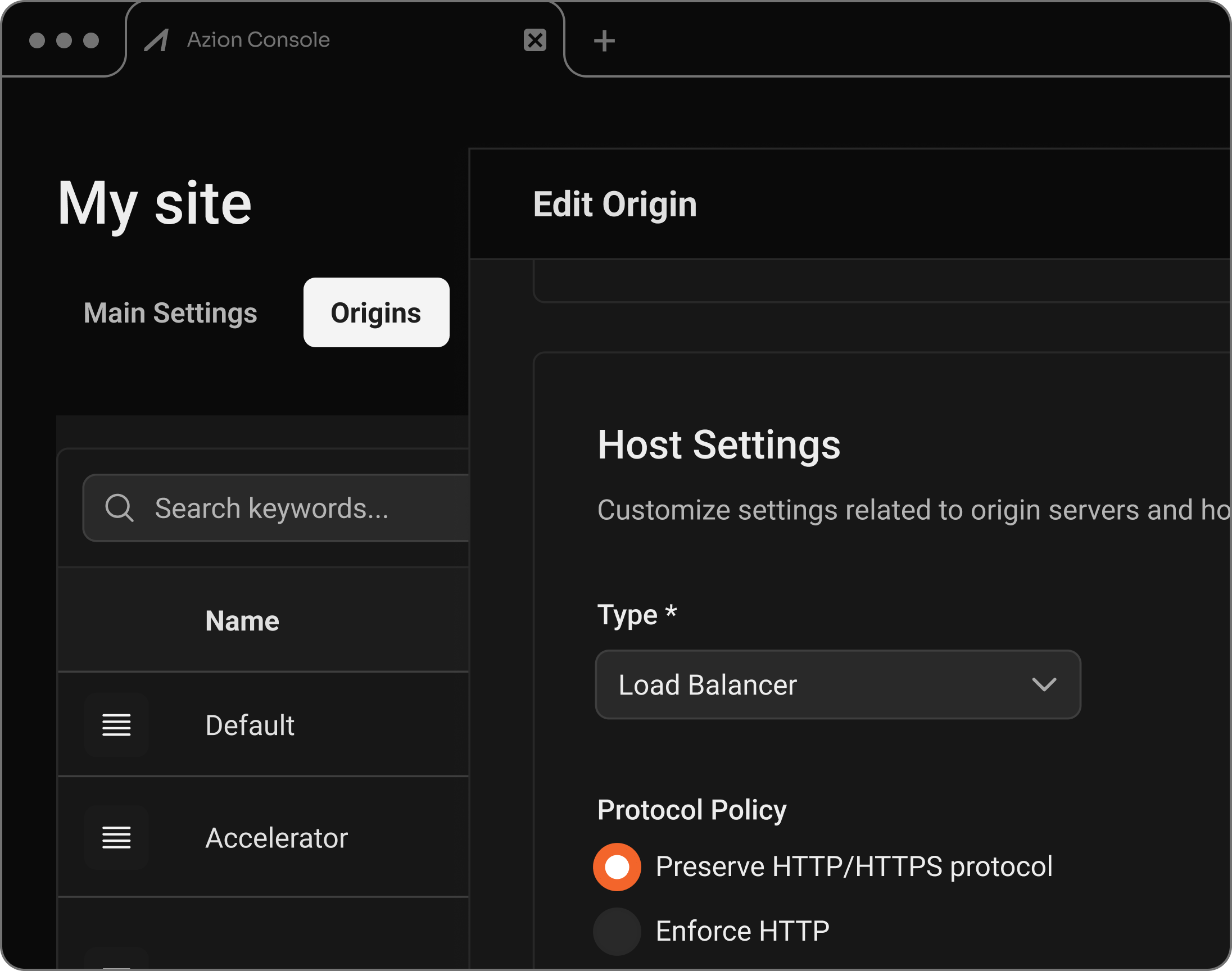The height and width of the screenshot is (971, 1232).
Task: Sort by the Name column header
Action: pyautogui.click(x=242, y=621)
